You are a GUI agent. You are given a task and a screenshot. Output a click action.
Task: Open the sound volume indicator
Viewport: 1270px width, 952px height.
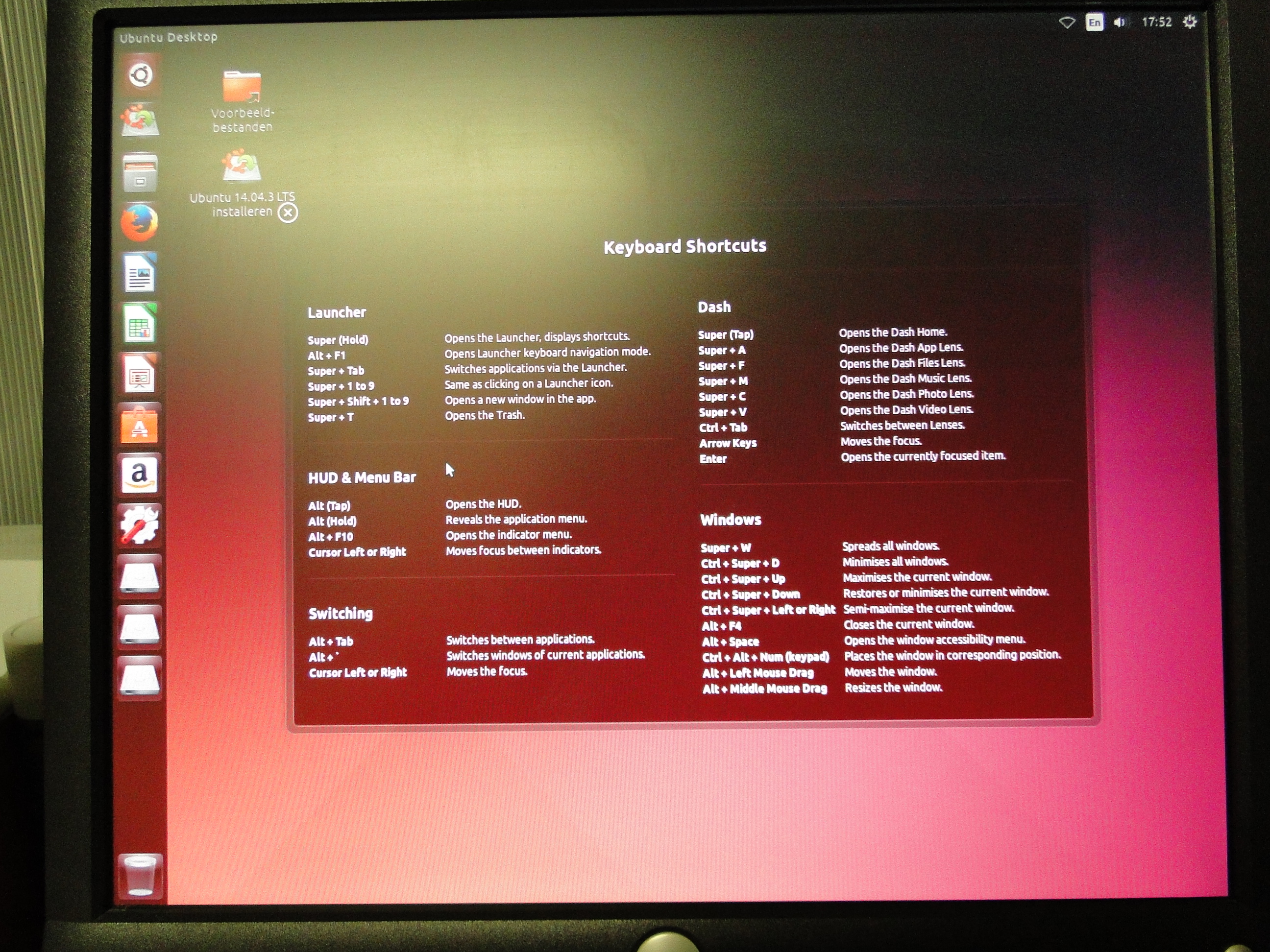pos(1120,23)
